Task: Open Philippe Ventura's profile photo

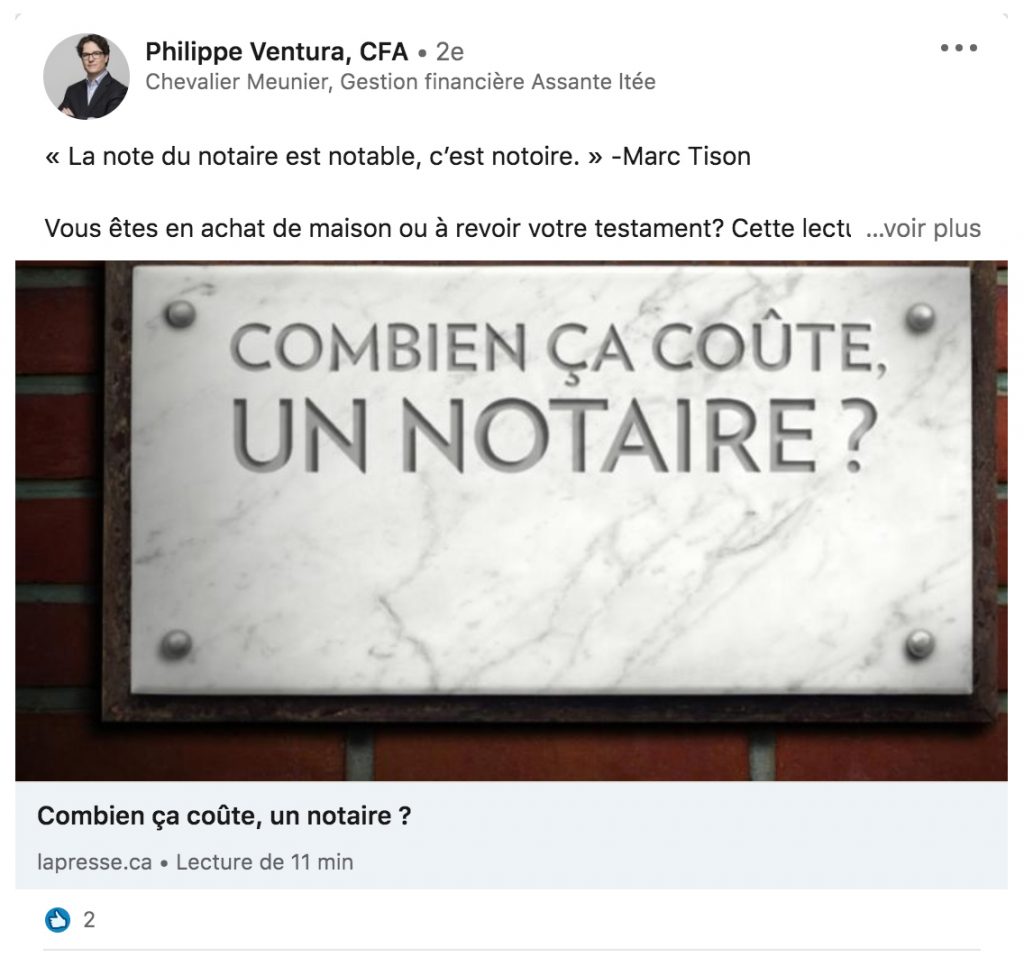Action: click(x=86, y=76)
